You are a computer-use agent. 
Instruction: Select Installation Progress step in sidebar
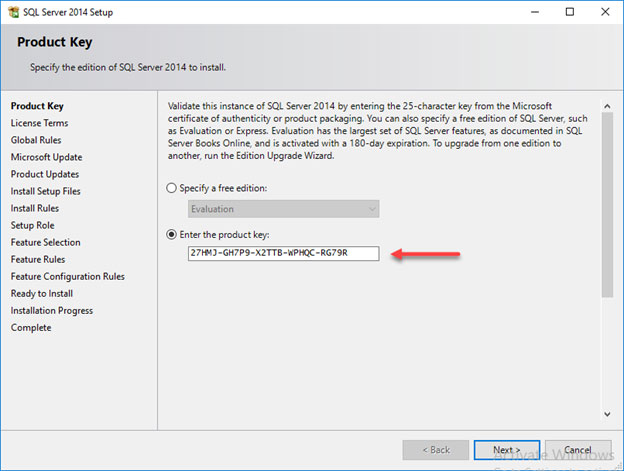coord(52,311)
